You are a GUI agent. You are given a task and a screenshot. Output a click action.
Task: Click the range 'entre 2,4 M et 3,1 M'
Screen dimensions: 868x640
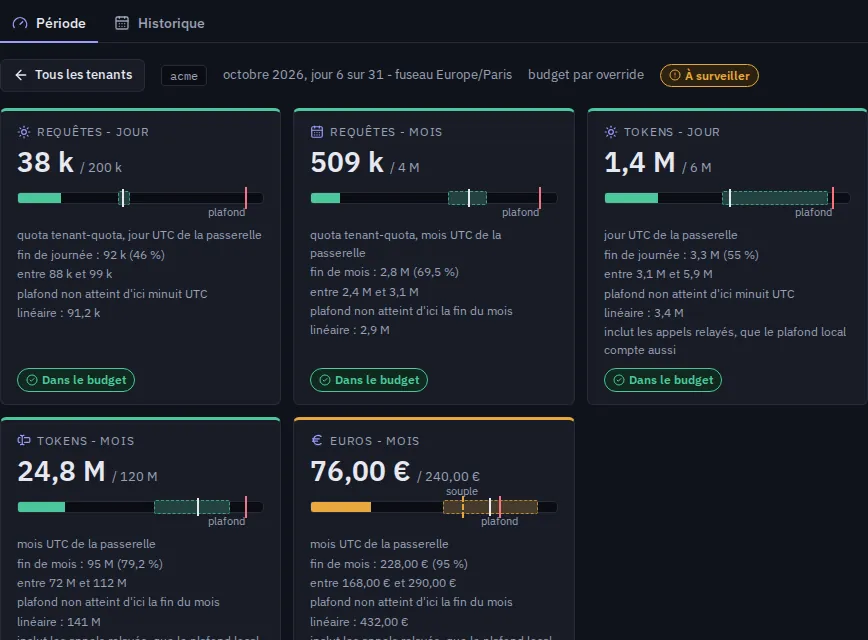tap(364, 292)
